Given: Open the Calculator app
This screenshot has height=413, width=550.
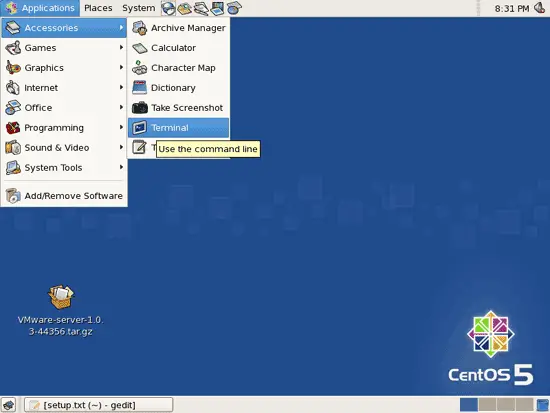Looking at the screenshot, I should [x=179, y=48].
